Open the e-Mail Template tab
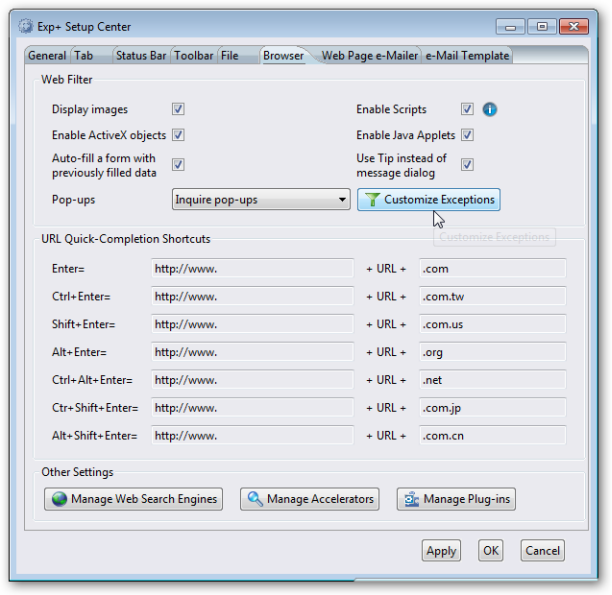The image size is (612, 595). click(x=467, y=56)
